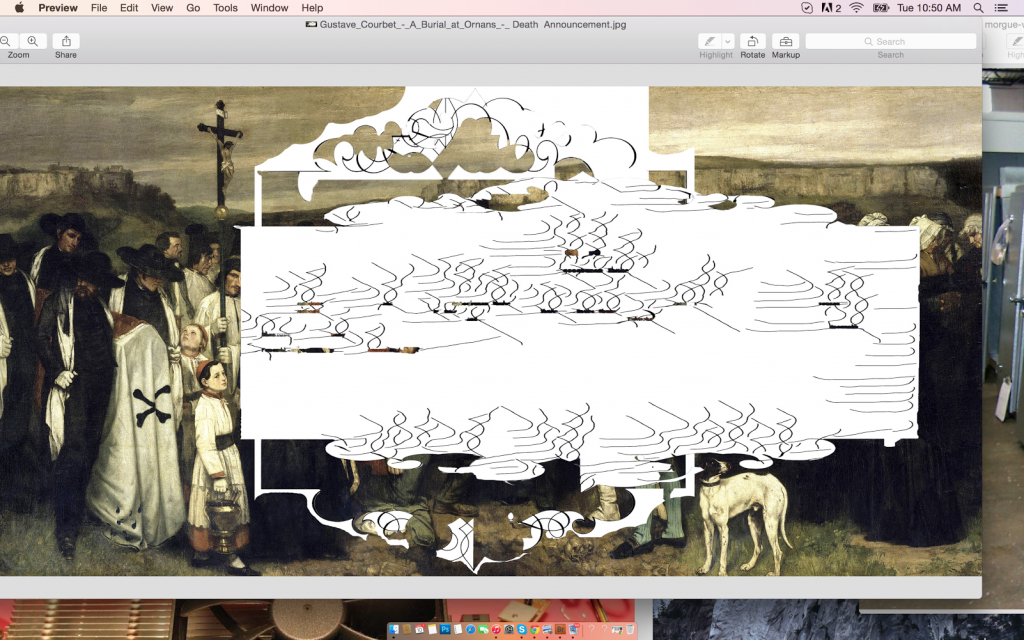
Task: Open the Window menu
Action: (270, 8)
